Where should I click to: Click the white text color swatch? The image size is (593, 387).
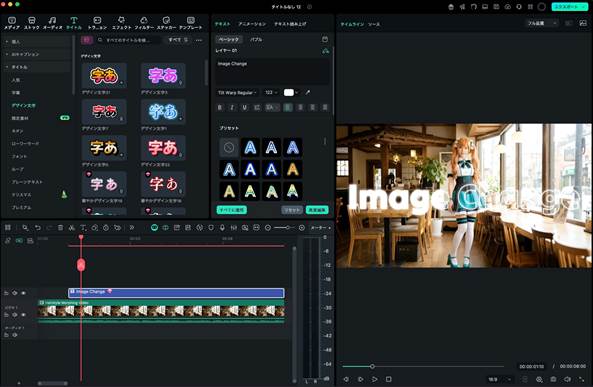289,93
